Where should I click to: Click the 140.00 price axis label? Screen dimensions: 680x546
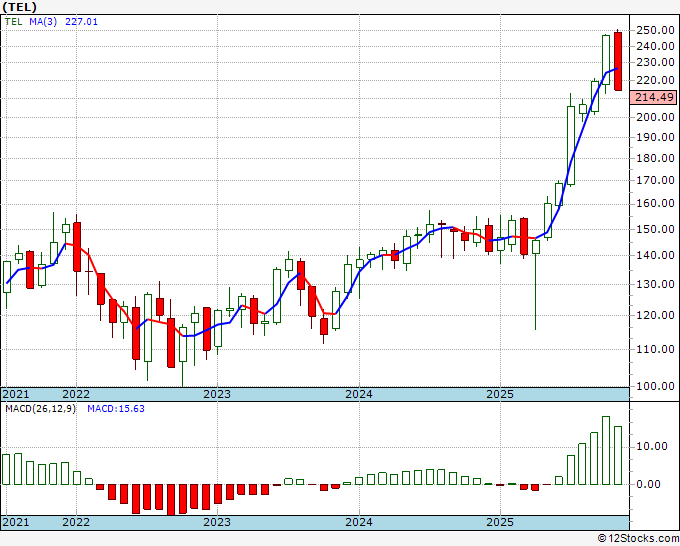pyautogui.click(x=655, y=255)
